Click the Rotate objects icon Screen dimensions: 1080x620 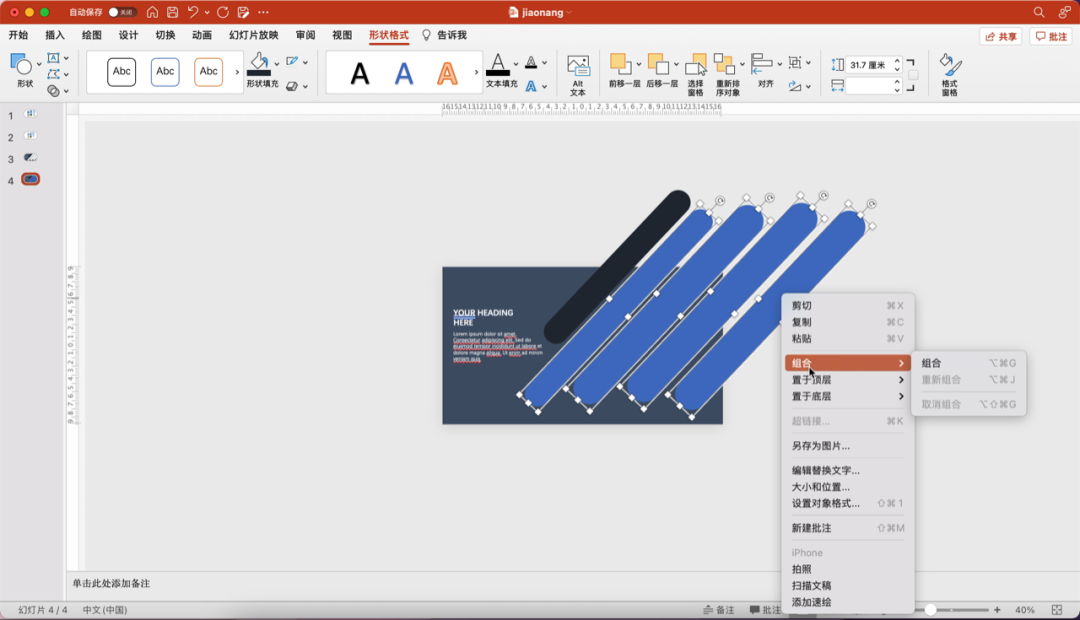(795, 86)
